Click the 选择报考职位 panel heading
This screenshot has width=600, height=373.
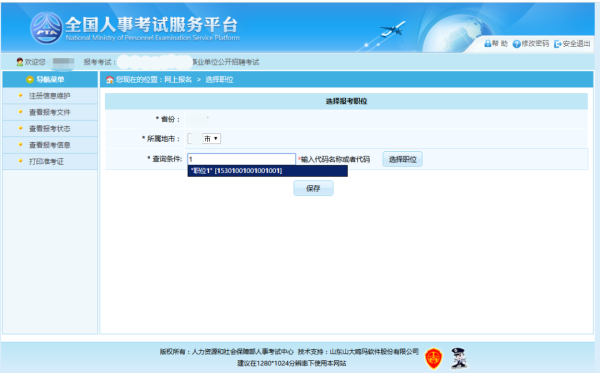pos(346,101)
